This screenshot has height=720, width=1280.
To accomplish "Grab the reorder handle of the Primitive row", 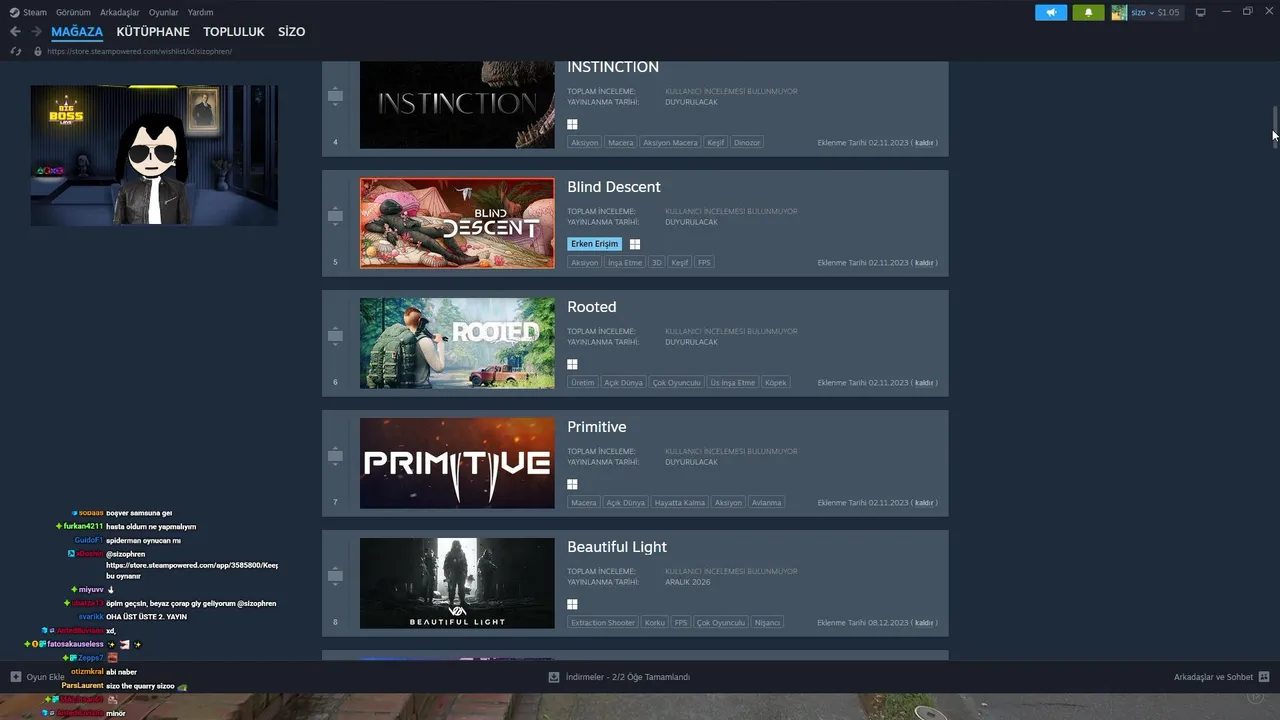I will (x=335, y=456).
